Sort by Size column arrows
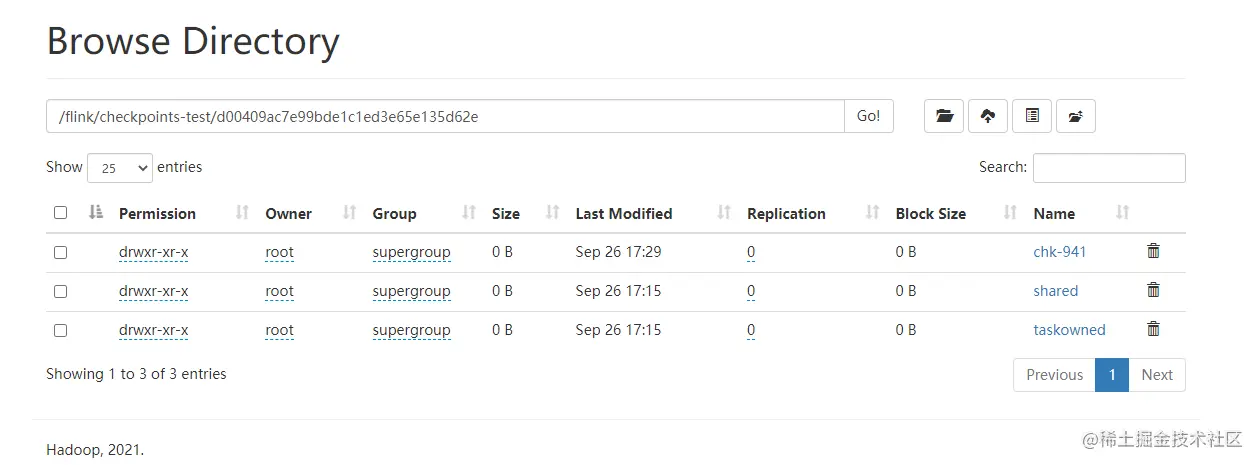1258x465 pixels. point(553,213)
